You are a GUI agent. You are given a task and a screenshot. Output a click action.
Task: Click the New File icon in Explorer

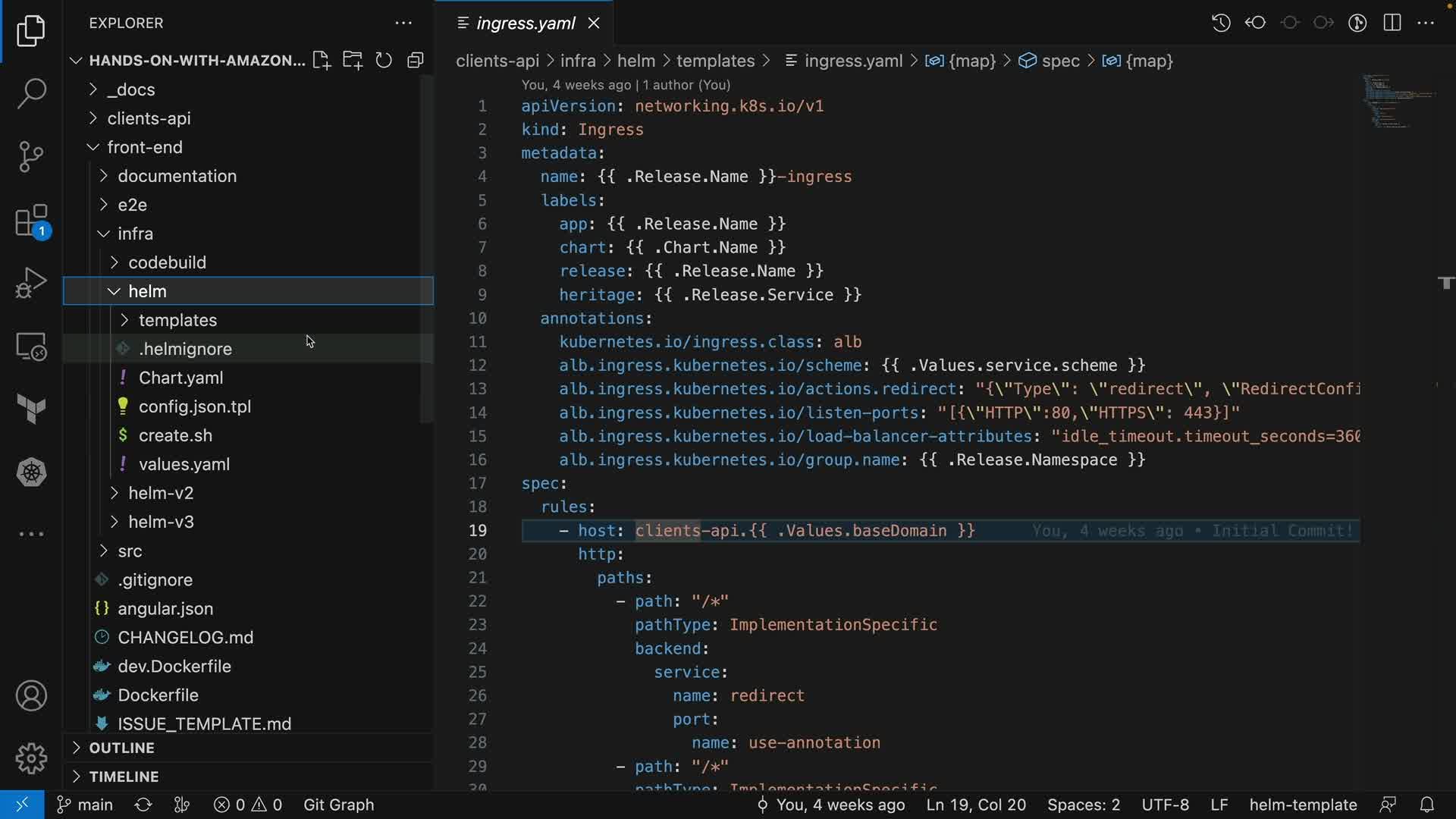coord(322,61)
